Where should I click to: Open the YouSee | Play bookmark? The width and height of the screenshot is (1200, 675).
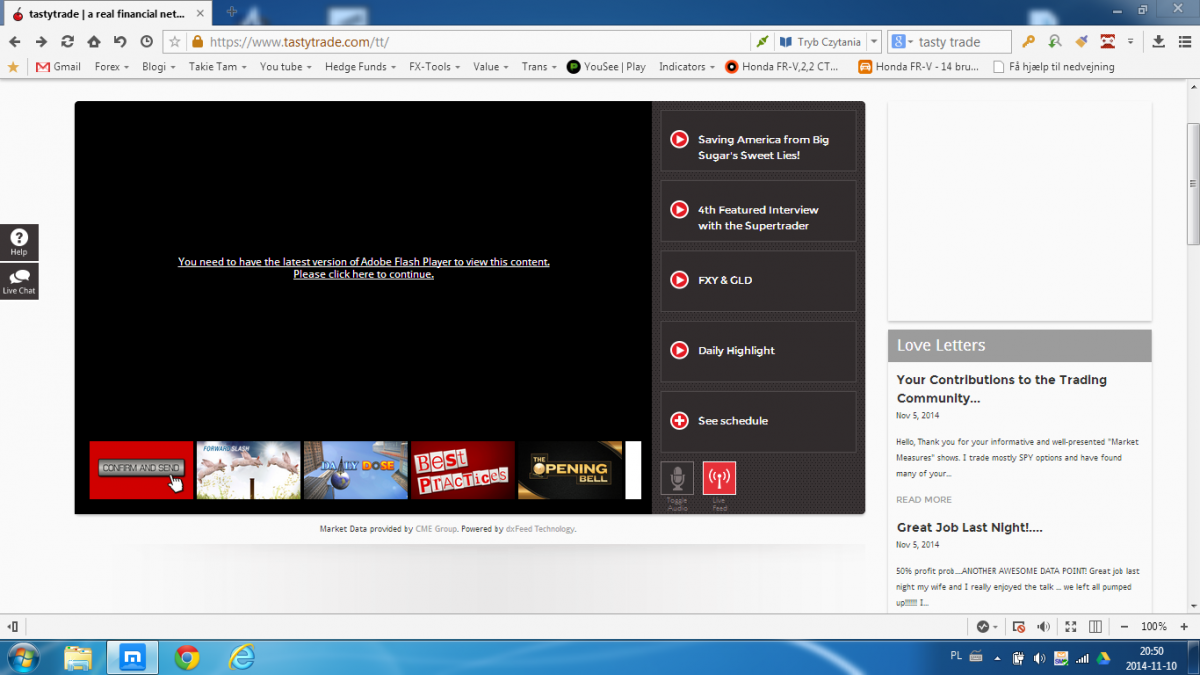606,67
